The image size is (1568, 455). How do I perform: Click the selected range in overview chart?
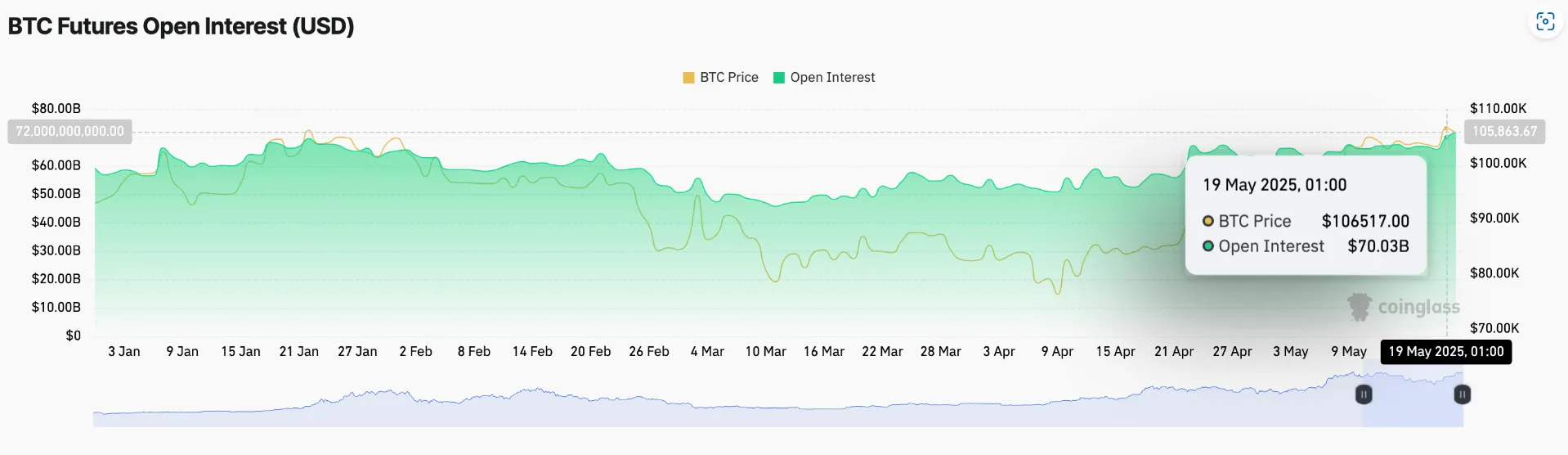[1413, 398]
